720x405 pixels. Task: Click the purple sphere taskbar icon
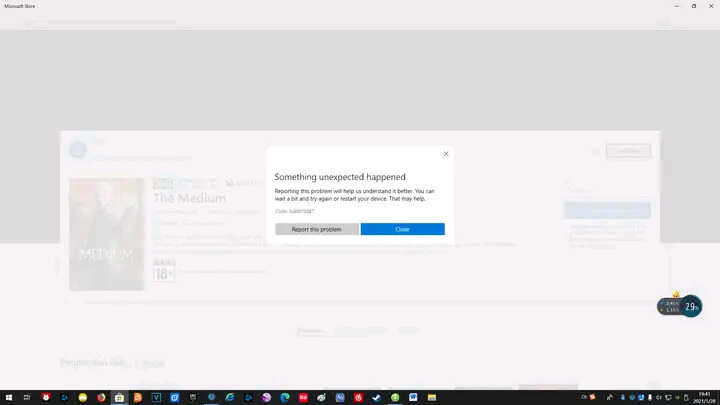[266, 397]
